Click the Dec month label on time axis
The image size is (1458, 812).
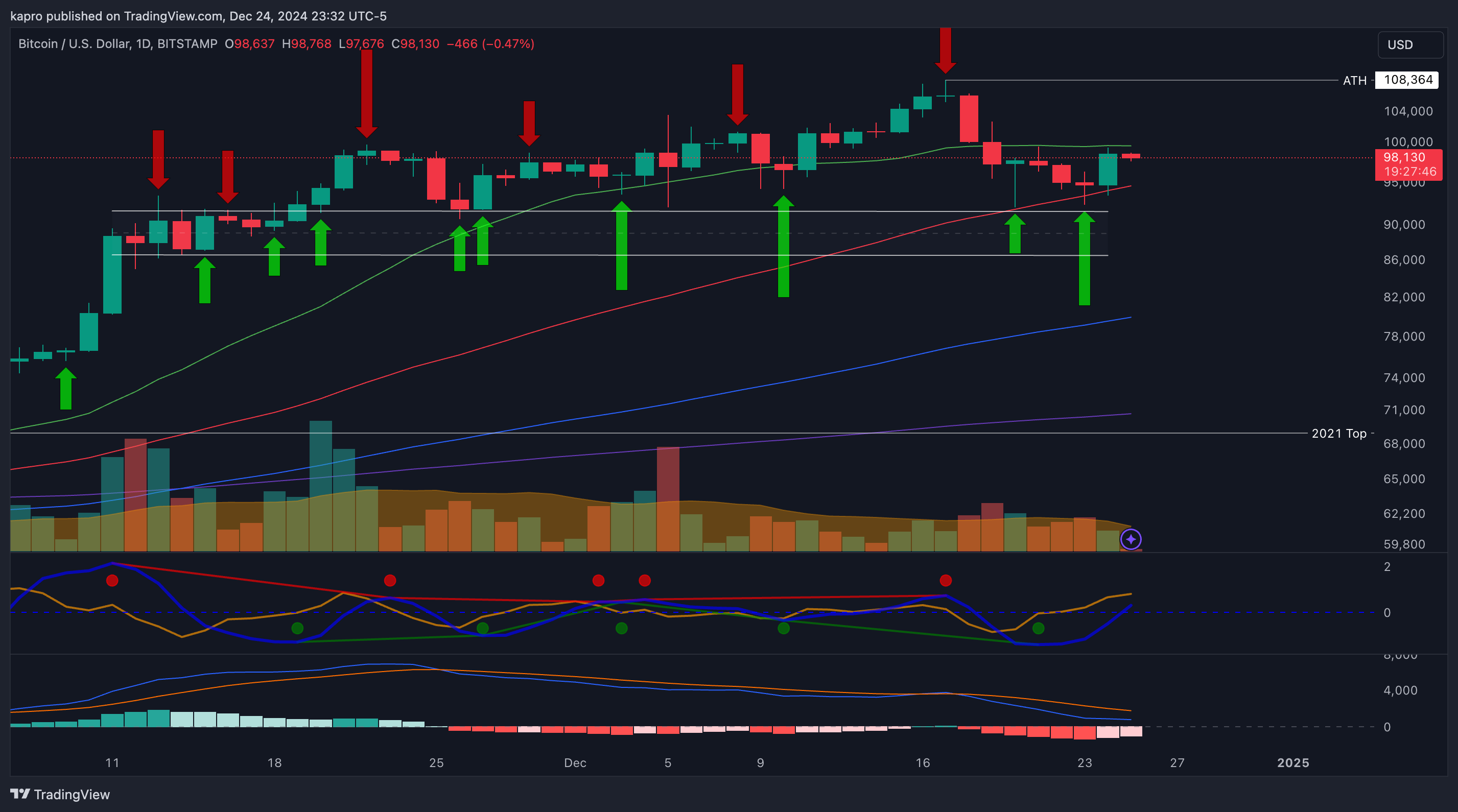pyautogui.click(x=575, y=763)
